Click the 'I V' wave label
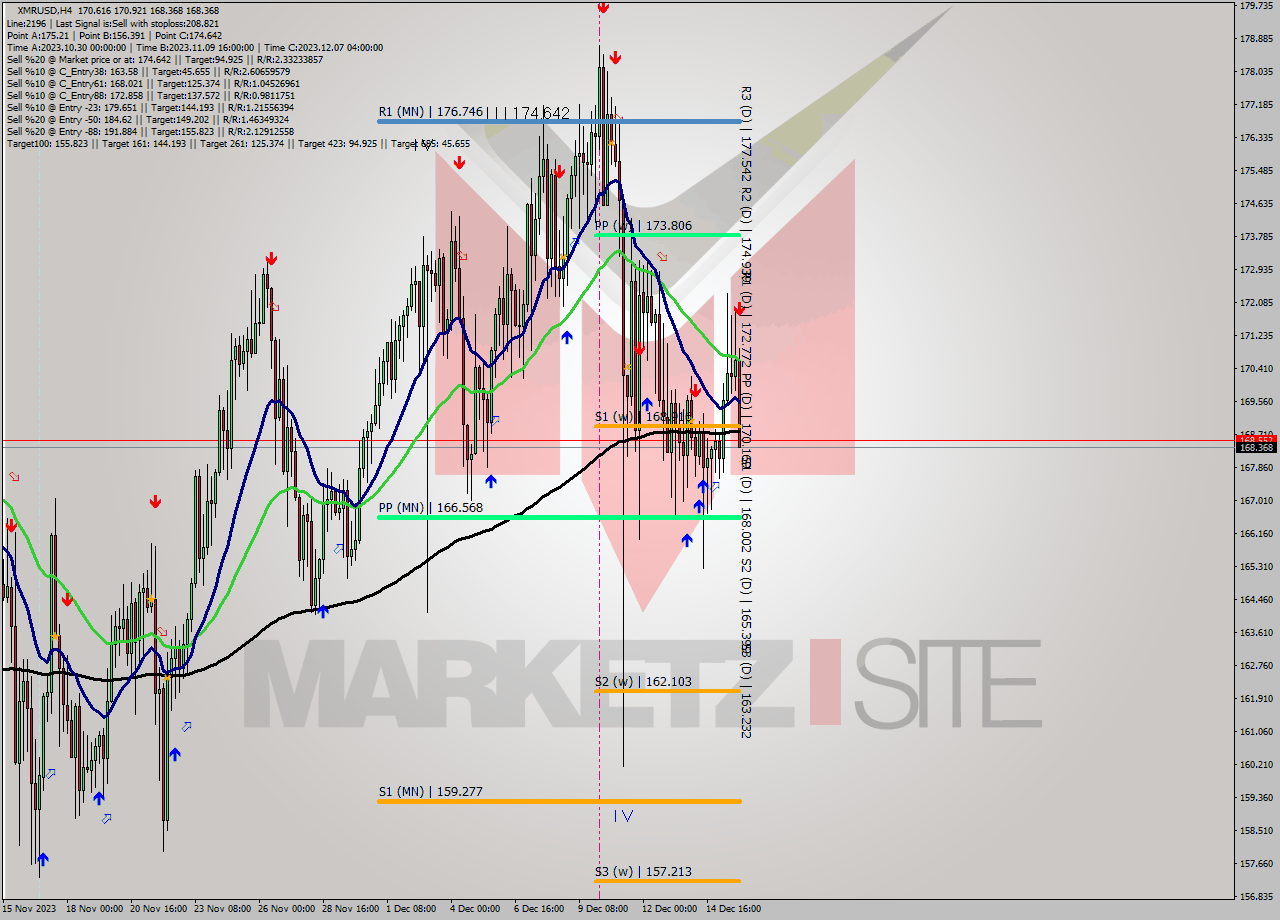 coord(623,816)
